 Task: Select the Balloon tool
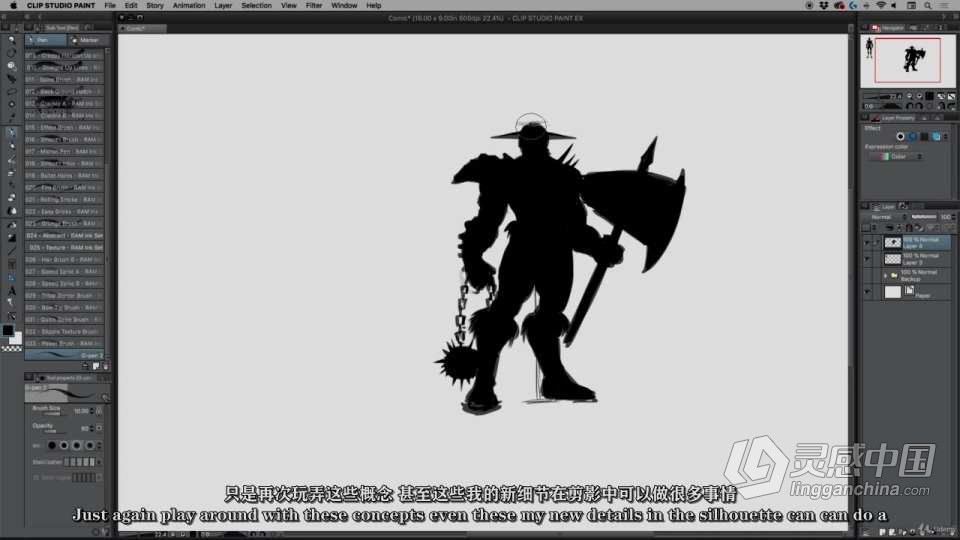click(x=11, y=303)
